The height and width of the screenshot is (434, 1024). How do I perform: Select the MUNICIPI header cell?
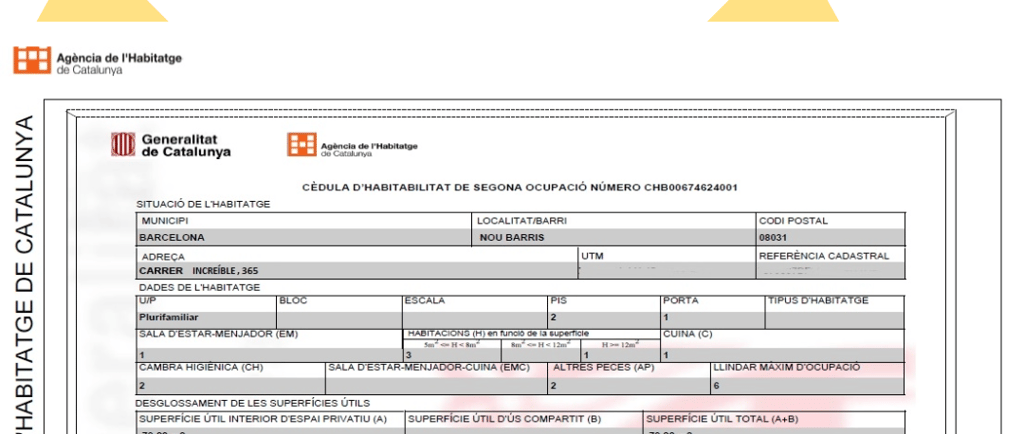click(165, 221)
